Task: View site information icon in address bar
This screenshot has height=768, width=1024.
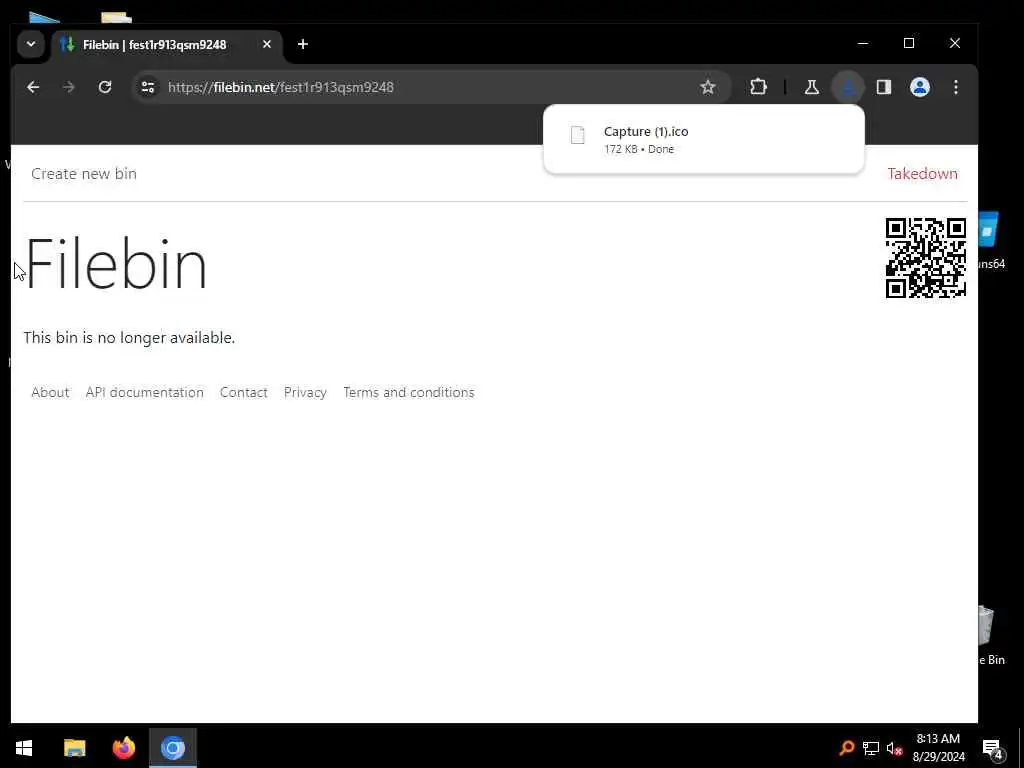Action: click(148, 87)
